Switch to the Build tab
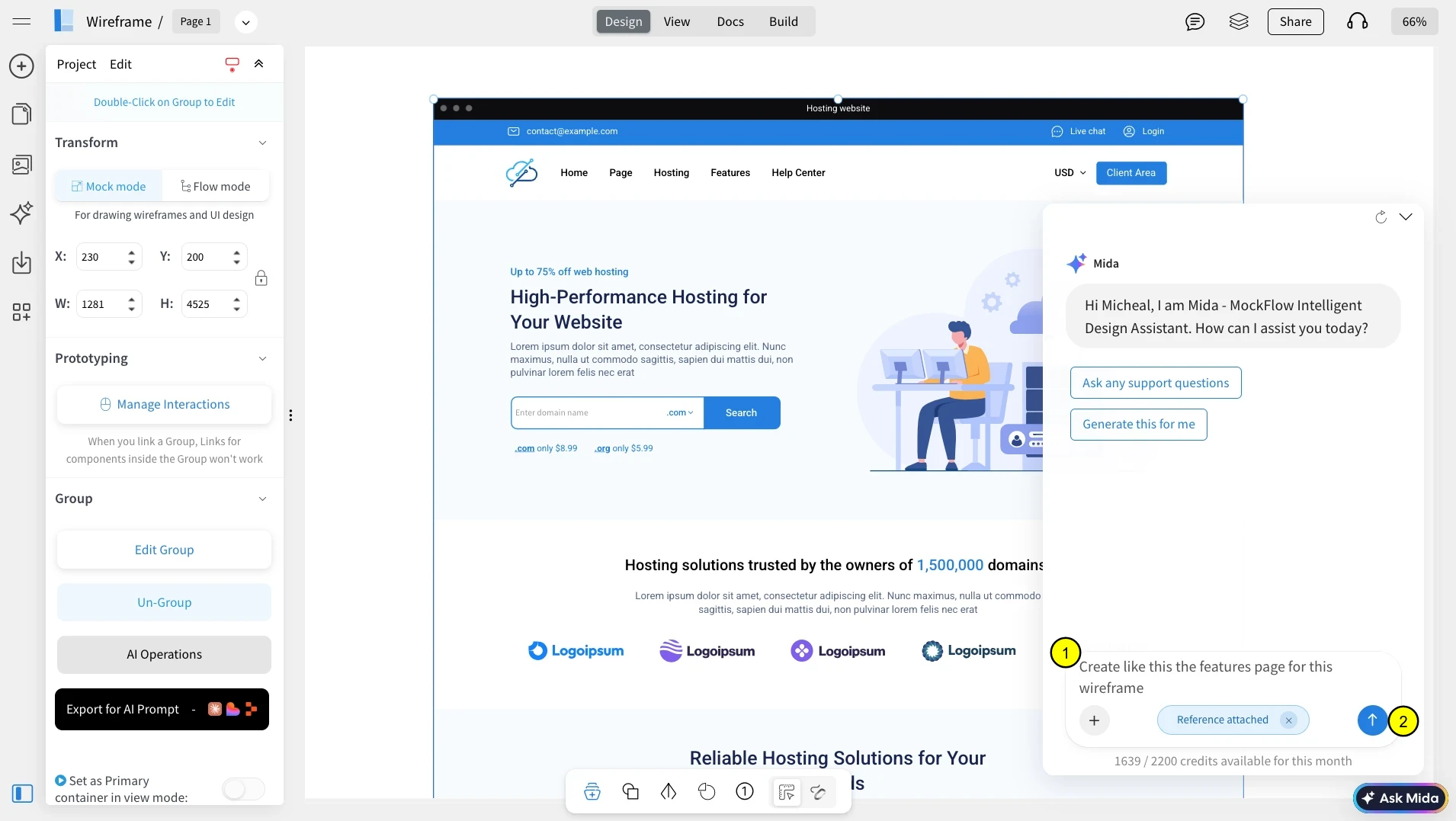1456x821 pixels. (x=783, y=22)
